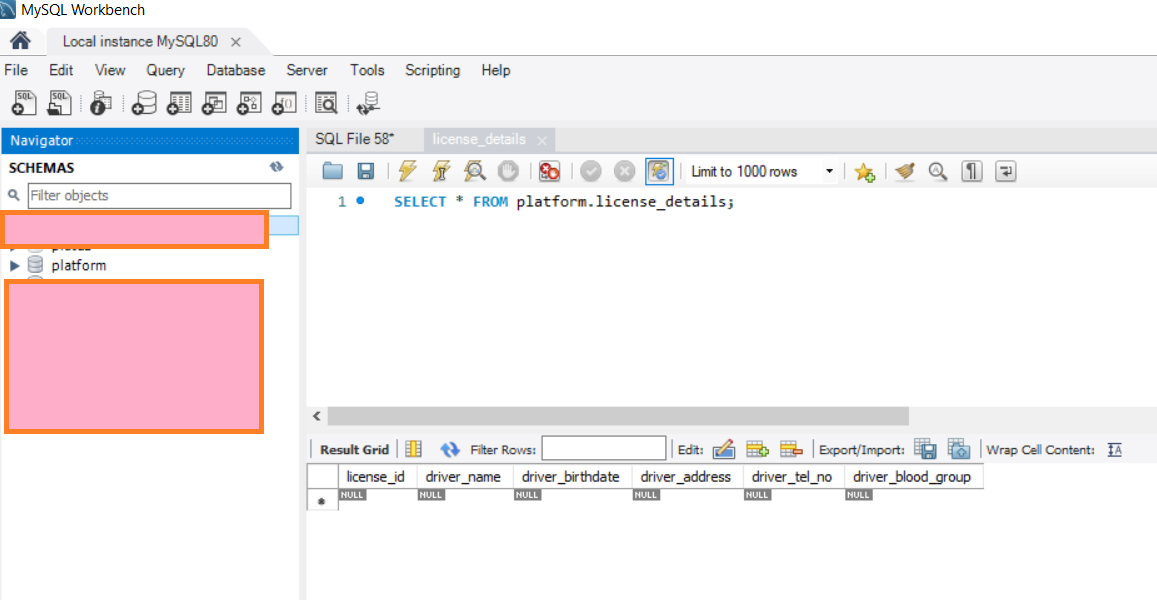Toggle continuing execution after SQL errors
Screen dimensions: 1157x600
pos(548,171)
